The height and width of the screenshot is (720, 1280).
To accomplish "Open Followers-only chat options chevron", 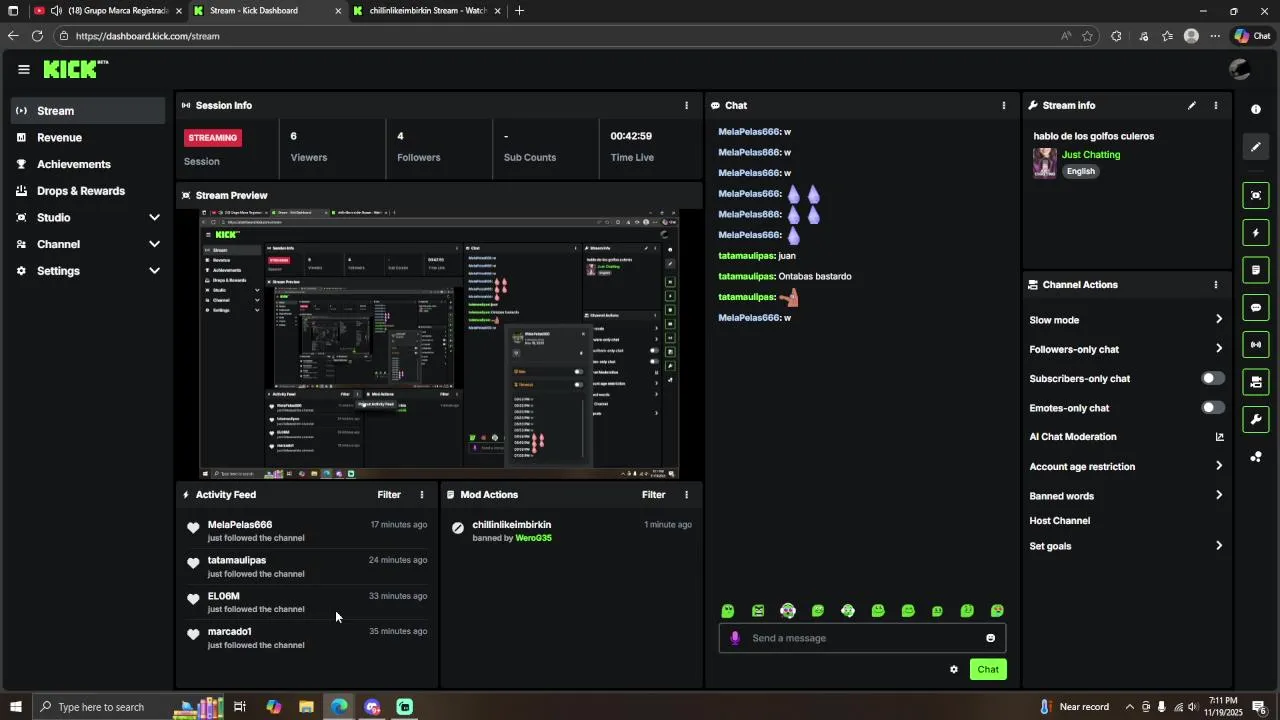I will click(x=1219, y=349).
